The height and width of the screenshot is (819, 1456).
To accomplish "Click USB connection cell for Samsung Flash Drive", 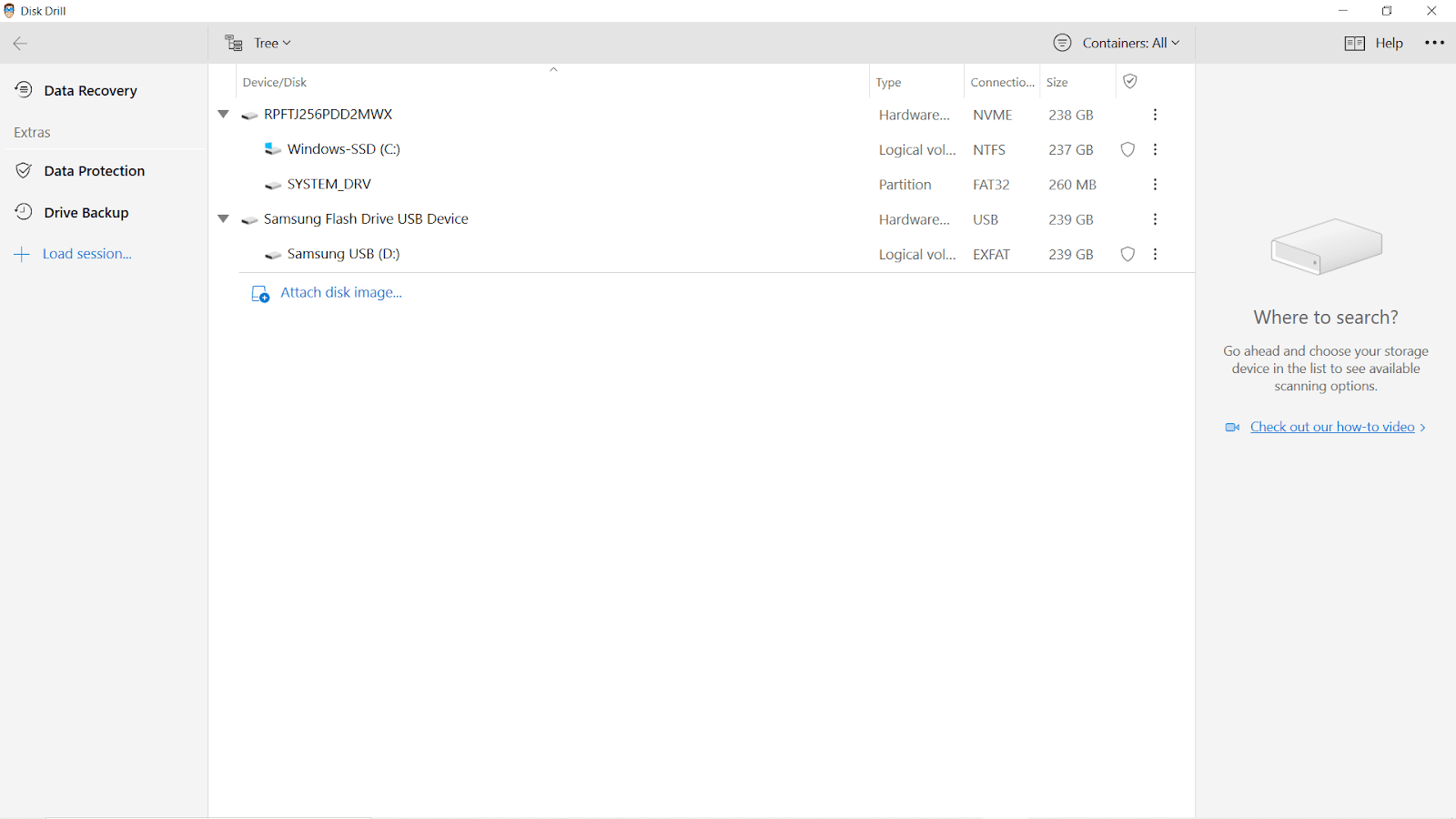I will pos(985,219).
